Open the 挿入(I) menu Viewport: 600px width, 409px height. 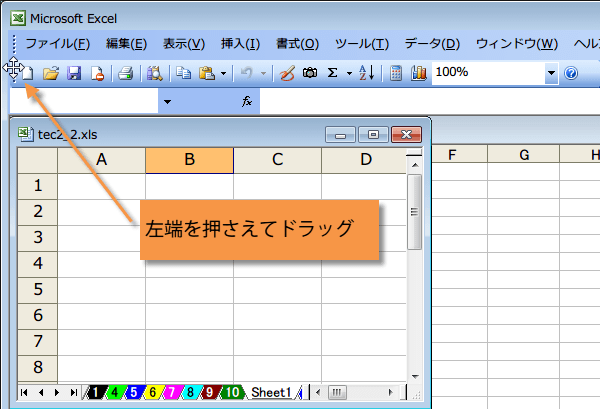(x=240, y=44)
